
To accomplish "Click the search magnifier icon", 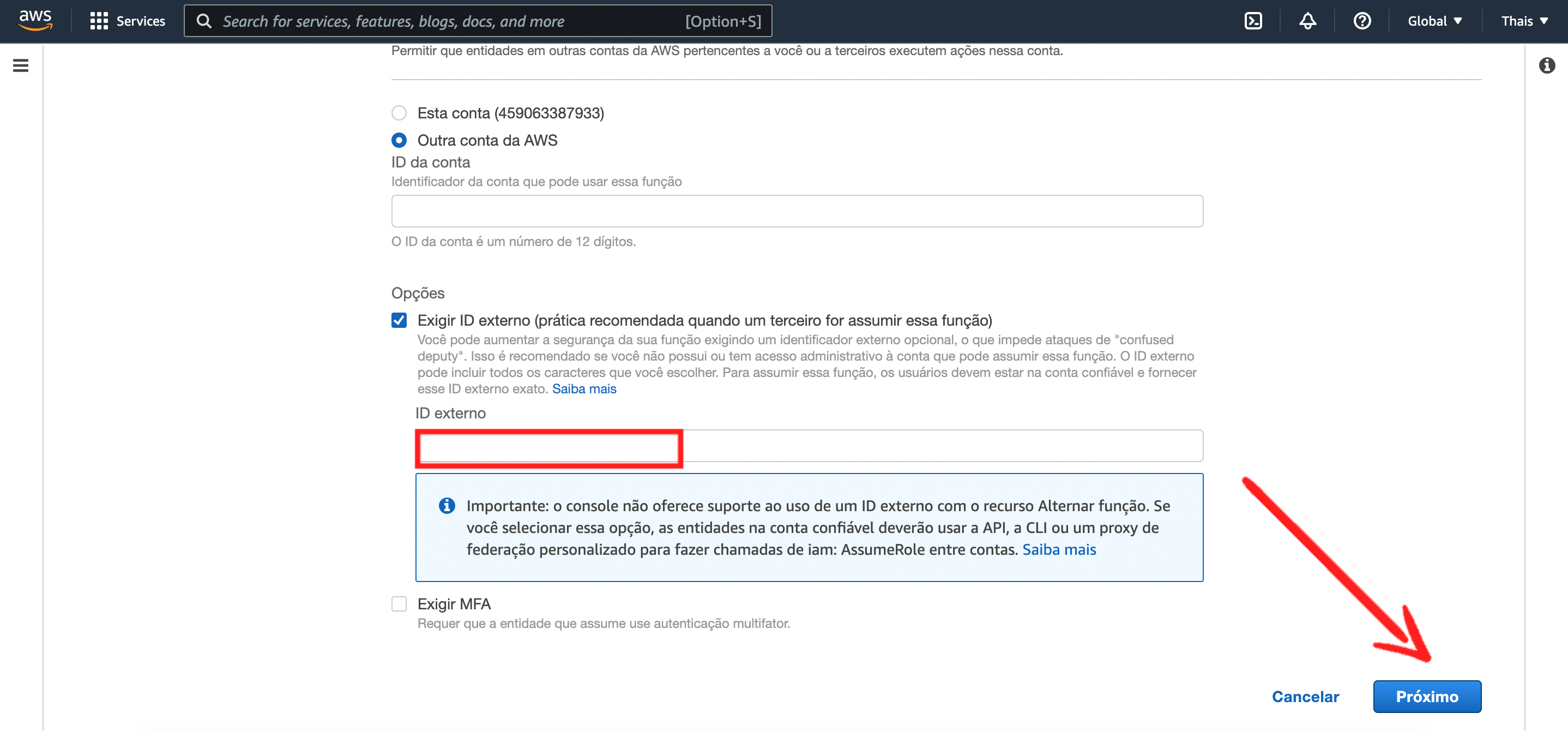I will pyautogui.click(x=204, y=21).
